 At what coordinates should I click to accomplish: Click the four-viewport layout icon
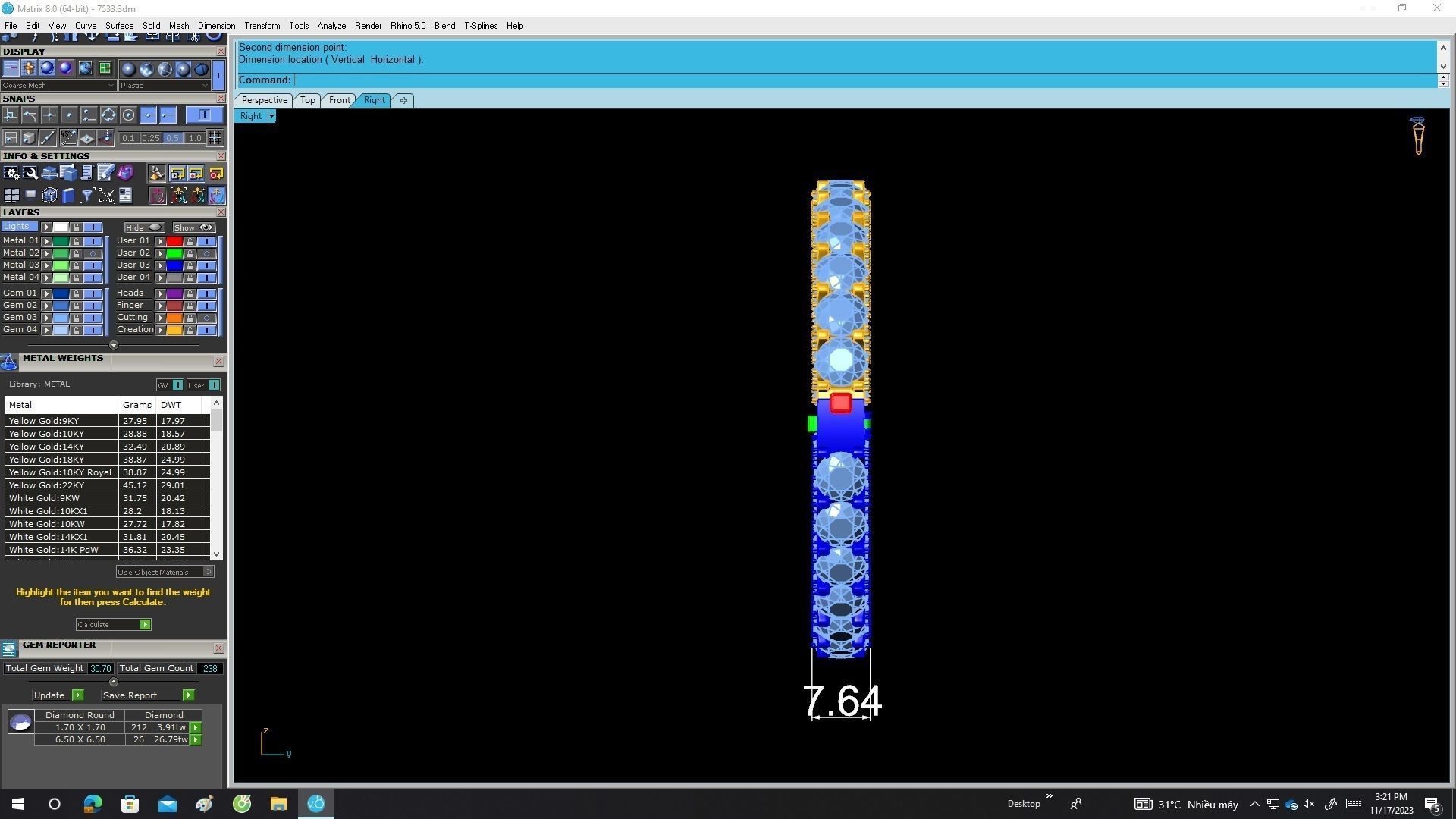tap(11, 196)
